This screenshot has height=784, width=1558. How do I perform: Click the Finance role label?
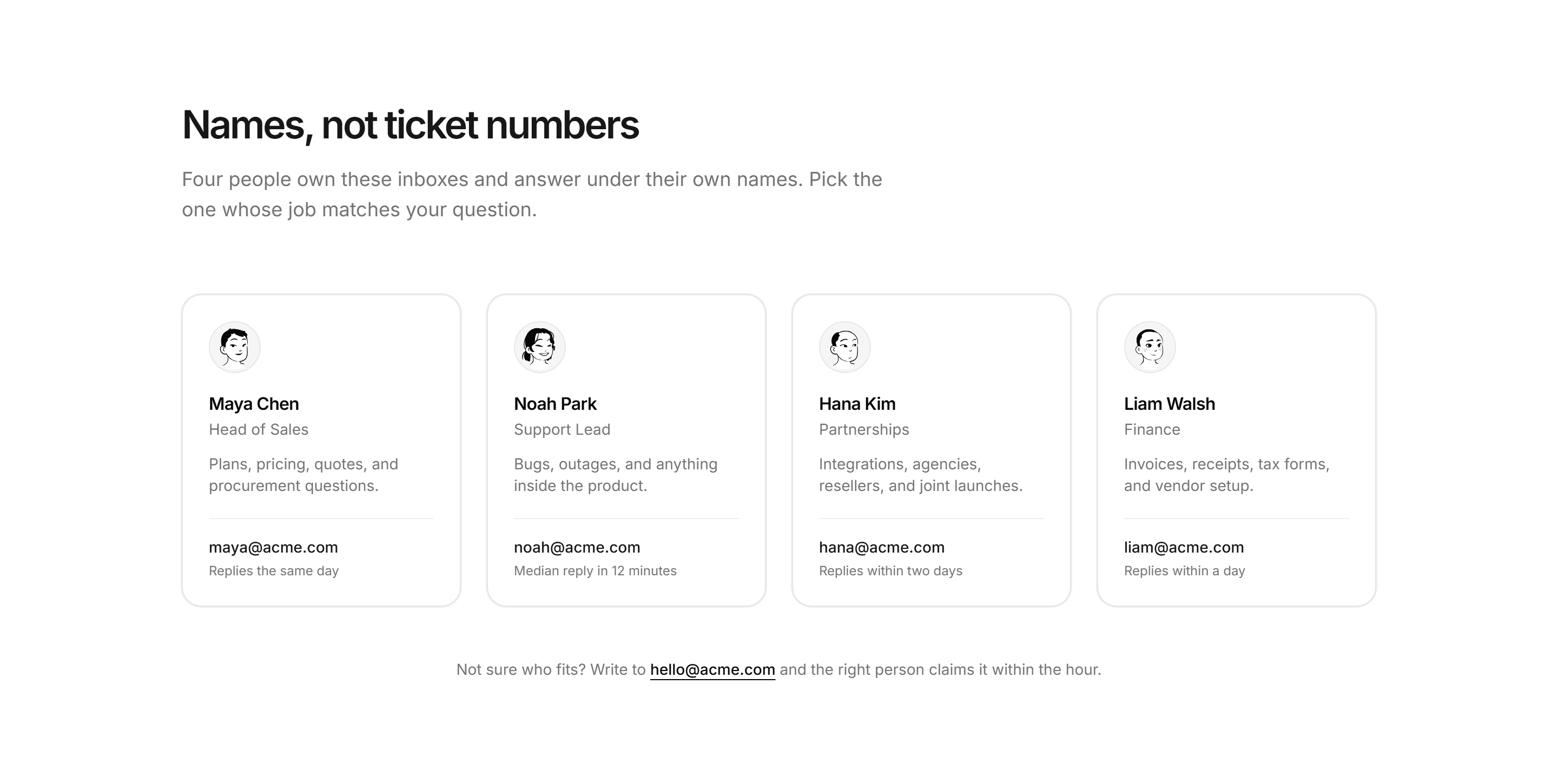(x=1152, y=429)
